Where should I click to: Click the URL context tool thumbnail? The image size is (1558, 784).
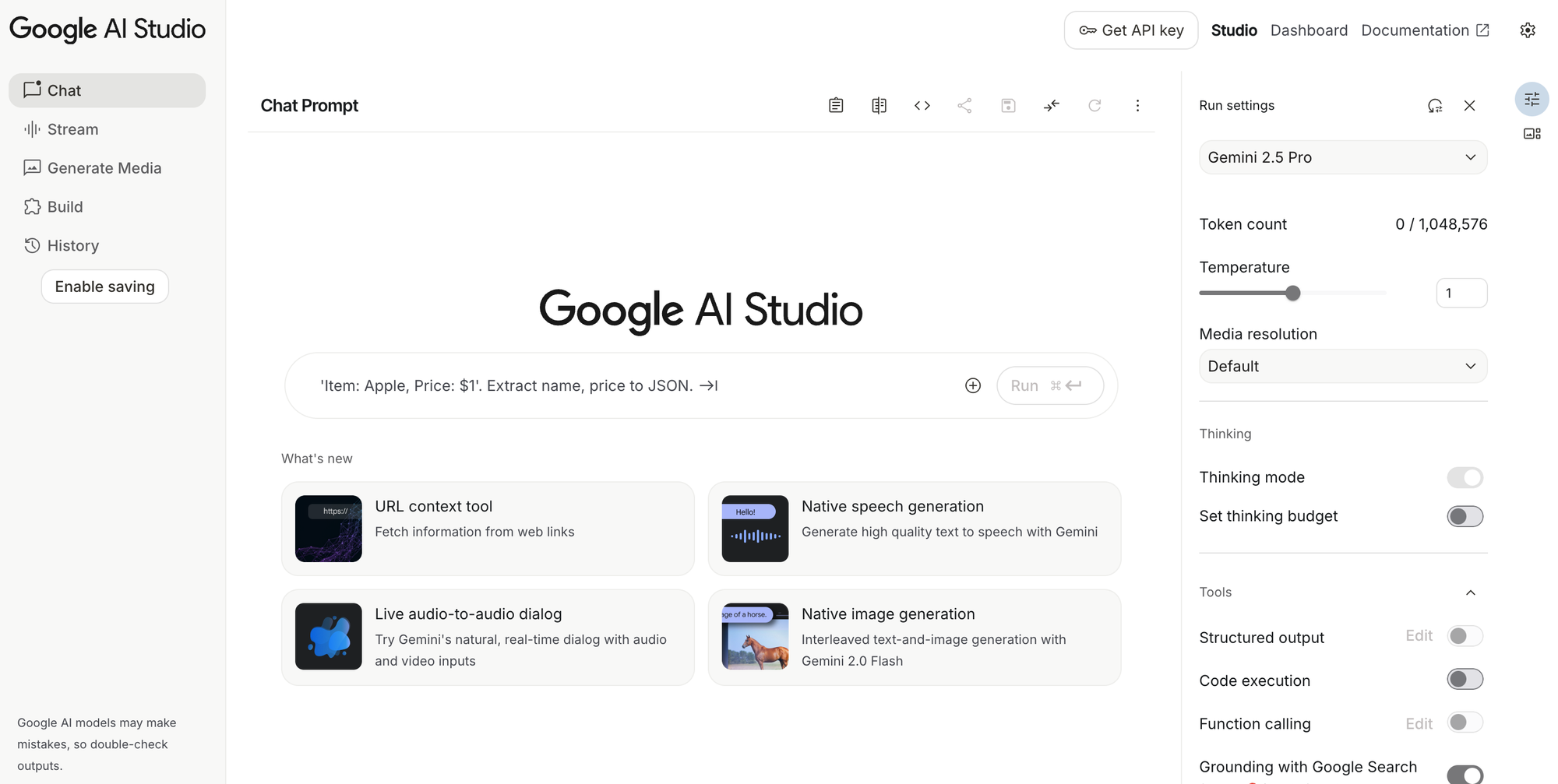point(329,529)
